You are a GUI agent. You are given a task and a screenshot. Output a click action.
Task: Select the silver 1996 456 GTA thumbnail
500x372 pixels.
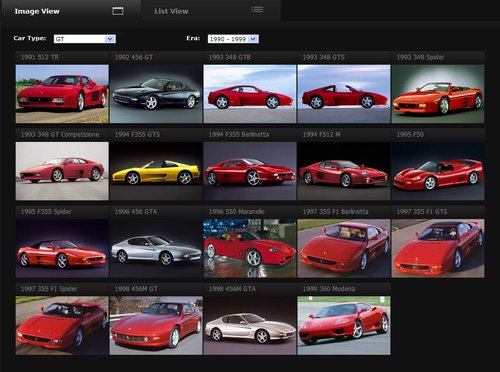click(156, 248)
